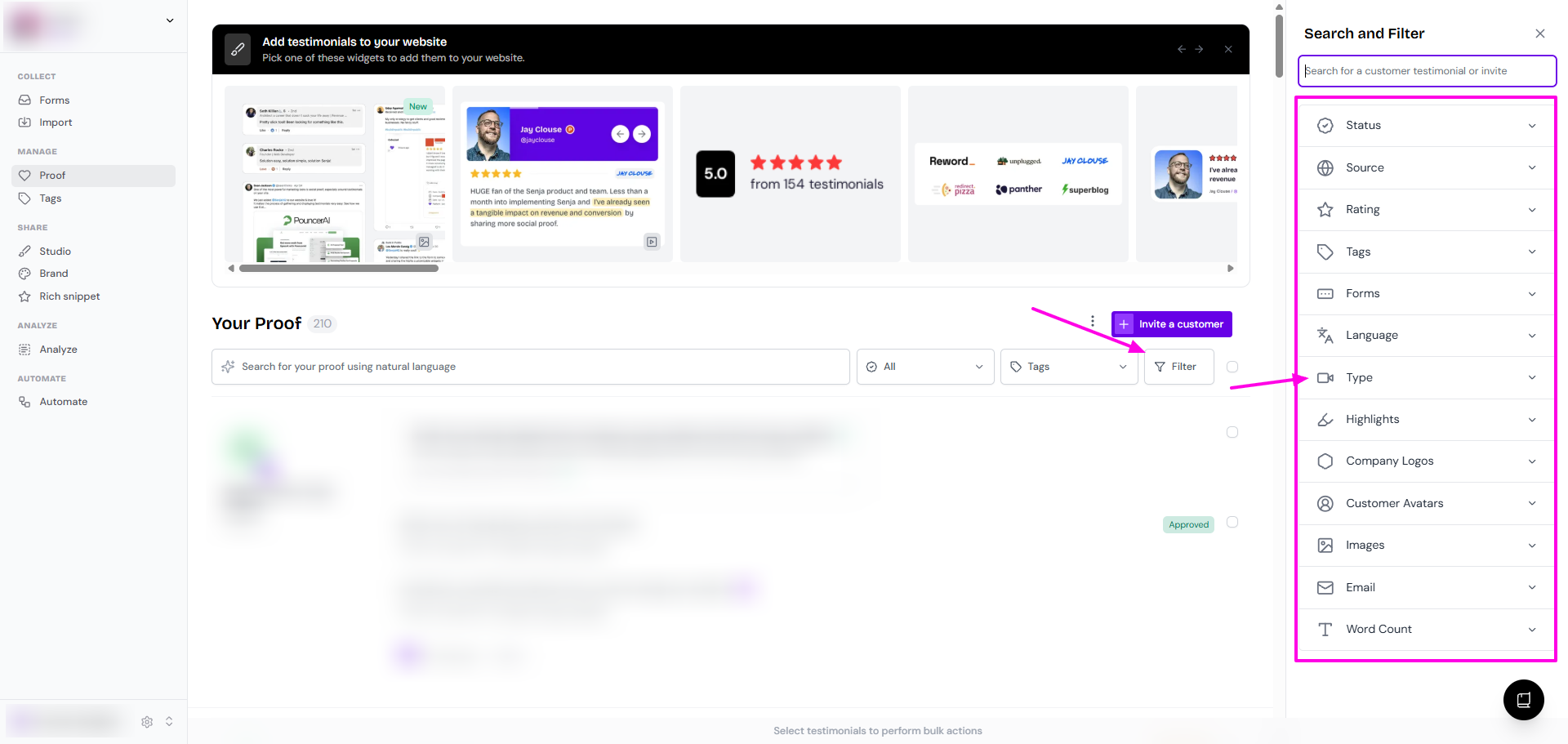1568x744 pixels.
Task: Click the rocket icon in the banner
Action: pyautogui.click(x=238, y=49)
